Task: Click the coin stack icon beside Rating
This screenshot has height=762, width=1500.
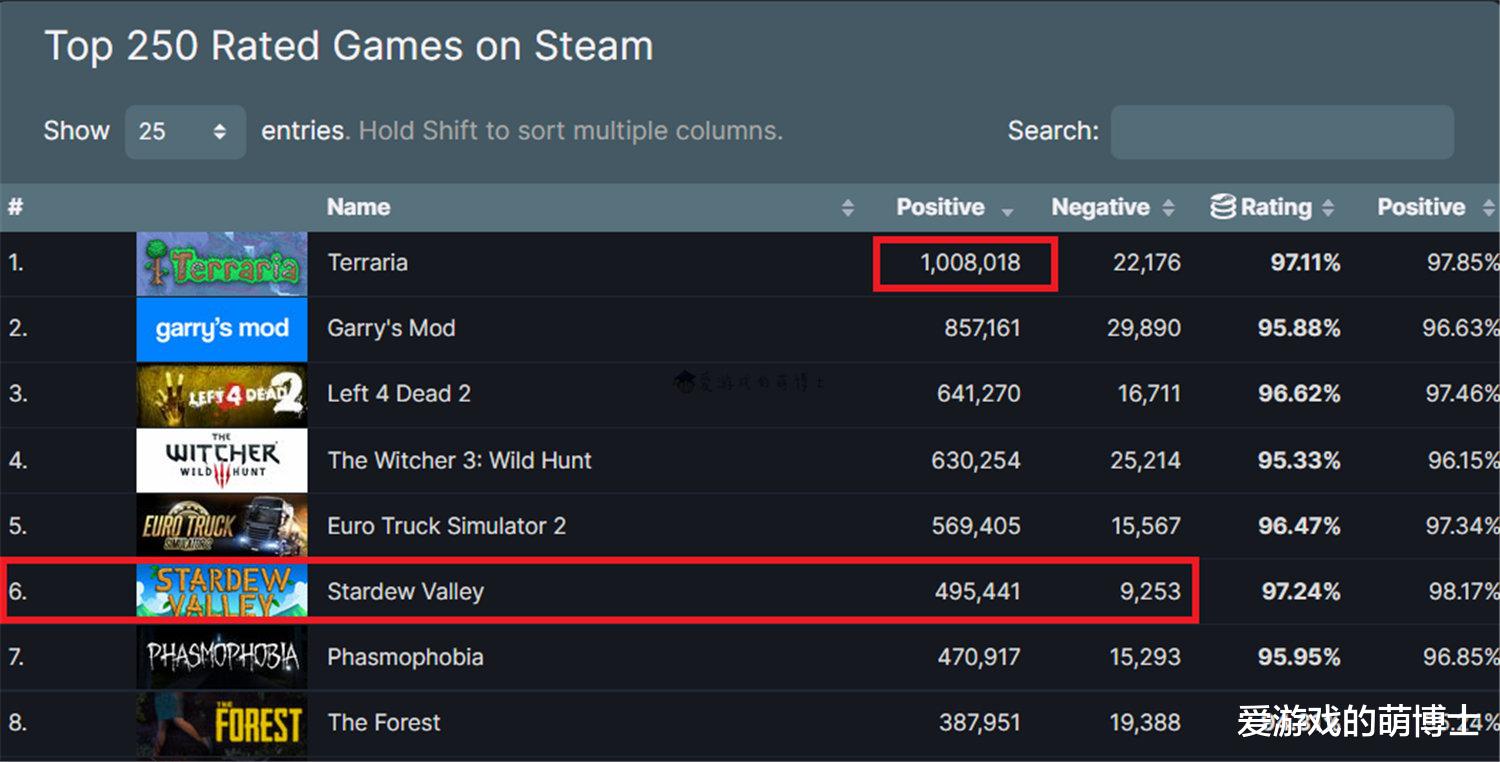Action: (x=1223, y=207)
